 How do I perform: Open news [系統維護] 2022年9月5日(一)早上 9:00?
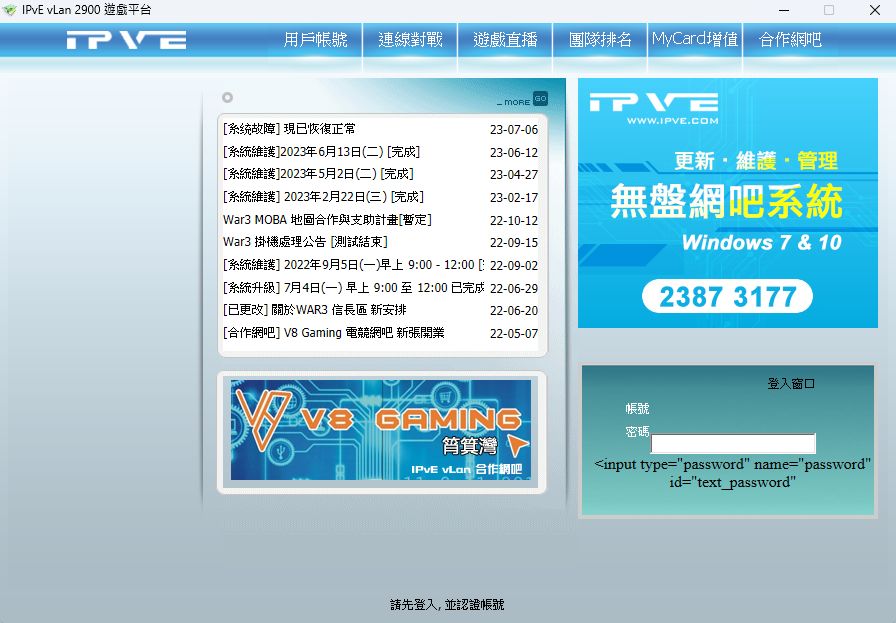point(353,265)
